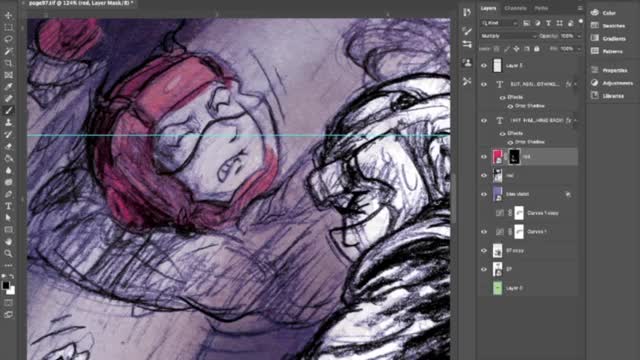640x360 pixels.
Task: Open the Layers panel menu
Action: pos(580,8)
